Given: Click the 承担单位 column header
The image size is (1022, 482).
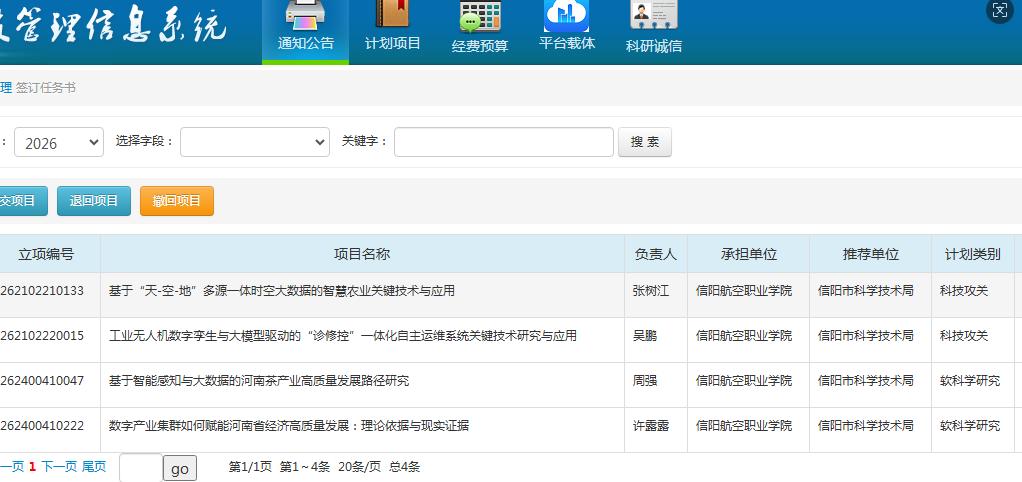Looking at the screenshot, I should point(748,254).
